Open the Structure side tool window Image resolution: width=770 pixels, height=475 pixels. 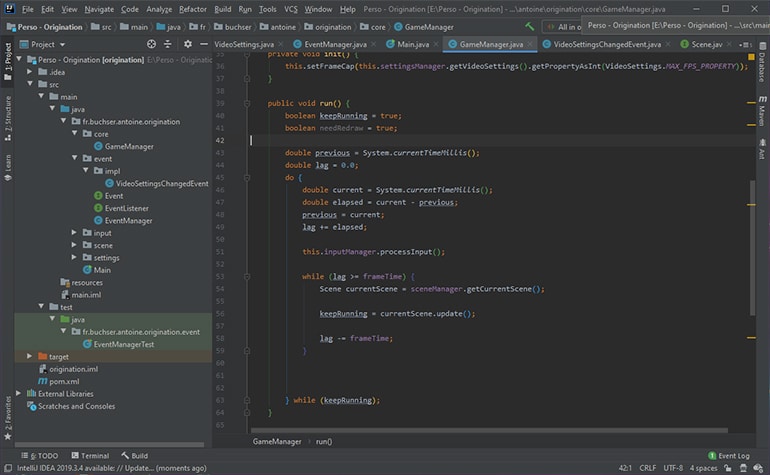[7, 118]
